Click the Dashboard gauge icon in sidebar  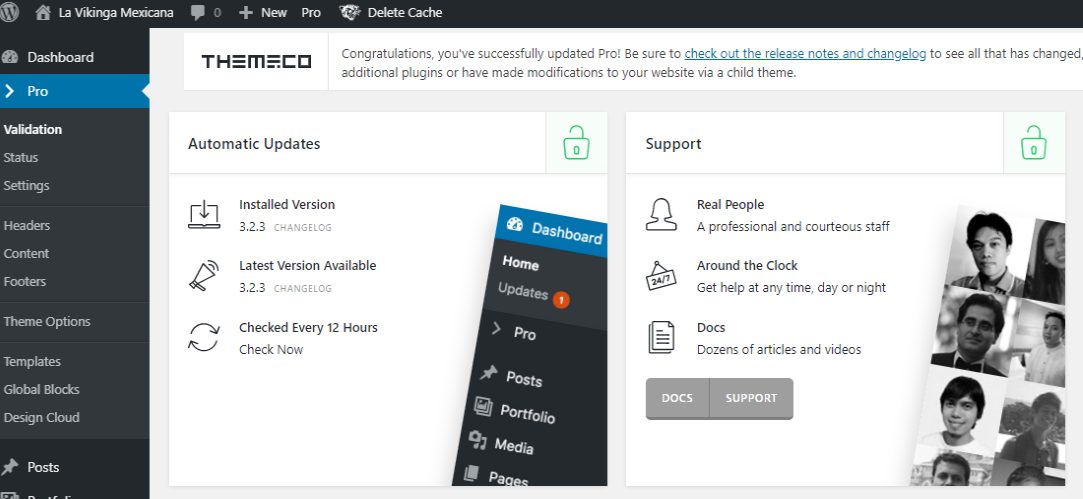(x=10, y=57)
